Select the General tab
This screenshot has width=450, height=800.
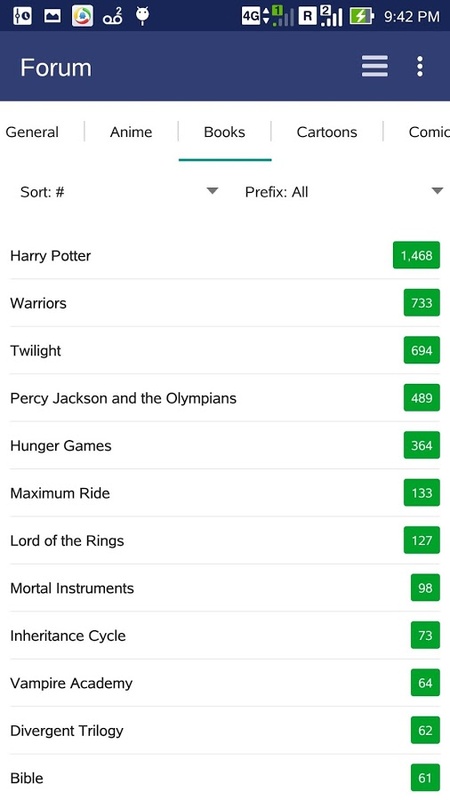point(32,132)
